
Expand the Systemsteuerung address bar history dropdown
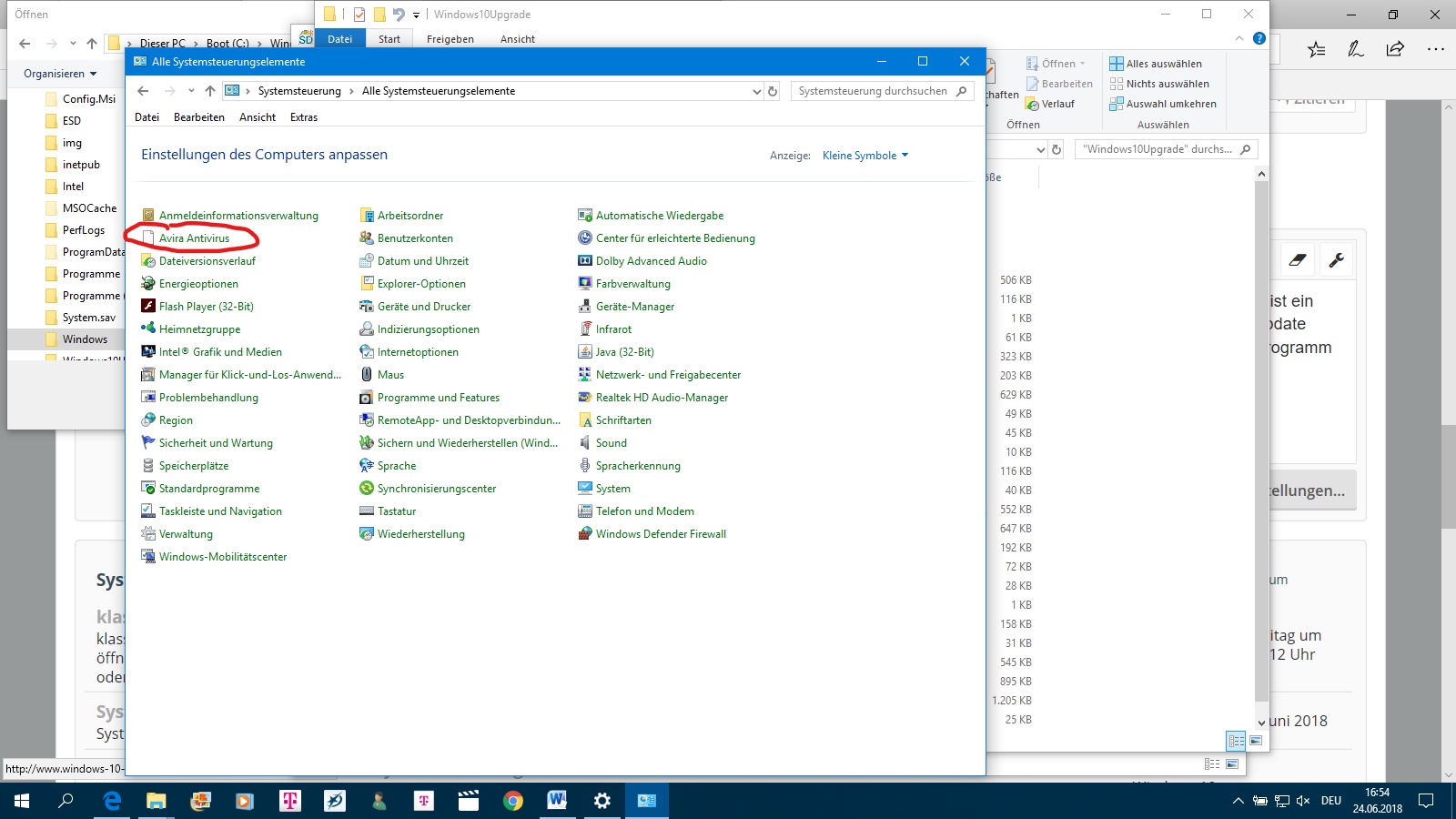[756, 91]
